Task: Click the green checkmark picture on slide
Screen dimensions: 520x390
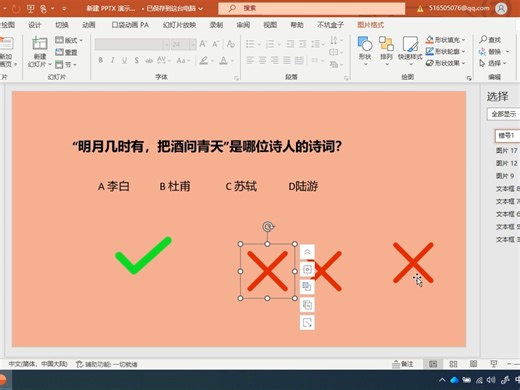Action: [x=143, y=255]
